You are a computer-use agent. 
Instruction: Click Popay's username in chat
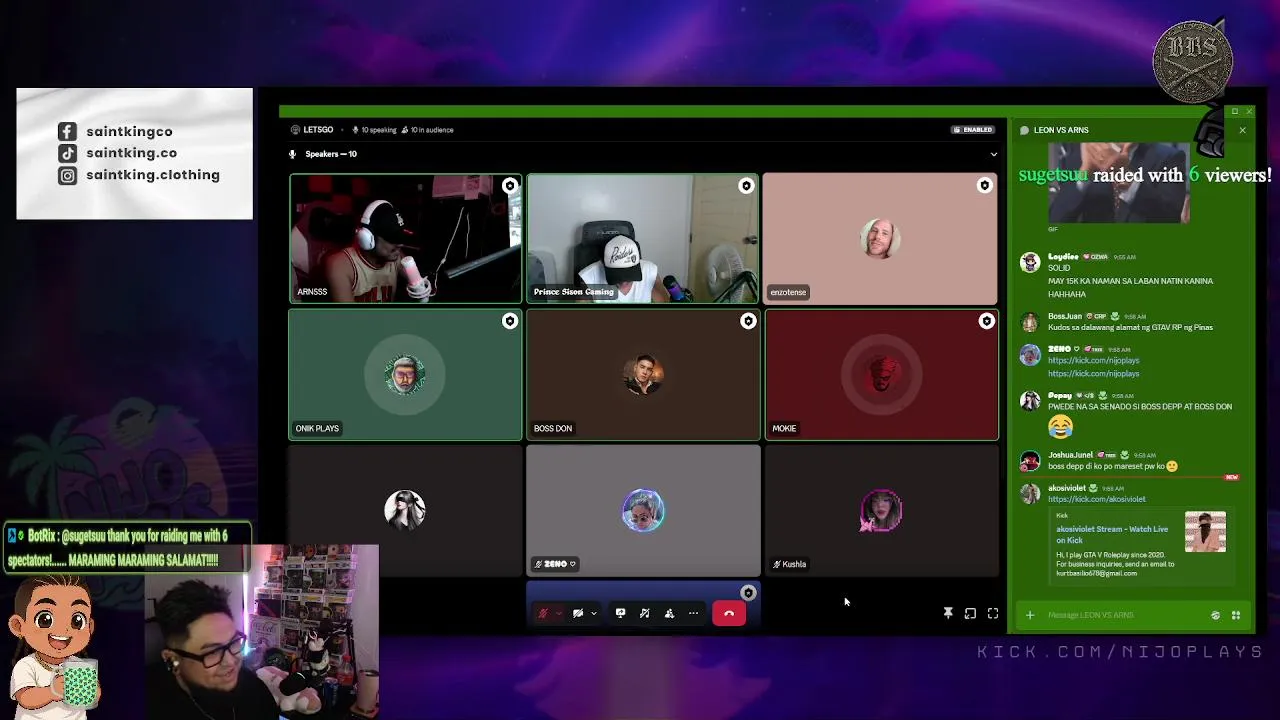click(x=1060, y=396)
